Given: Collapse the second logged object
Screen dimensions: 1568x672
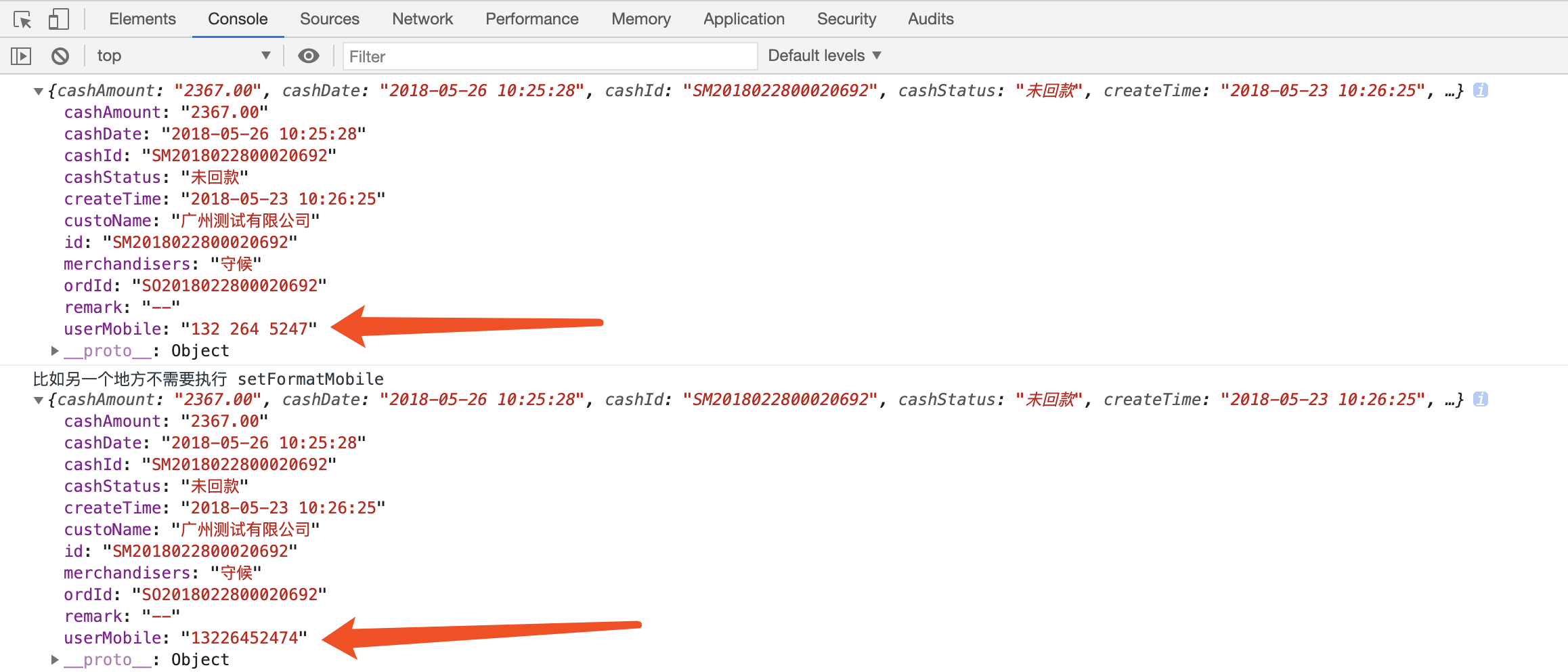Looking at the screenshot, I should [x=39, y=400].
